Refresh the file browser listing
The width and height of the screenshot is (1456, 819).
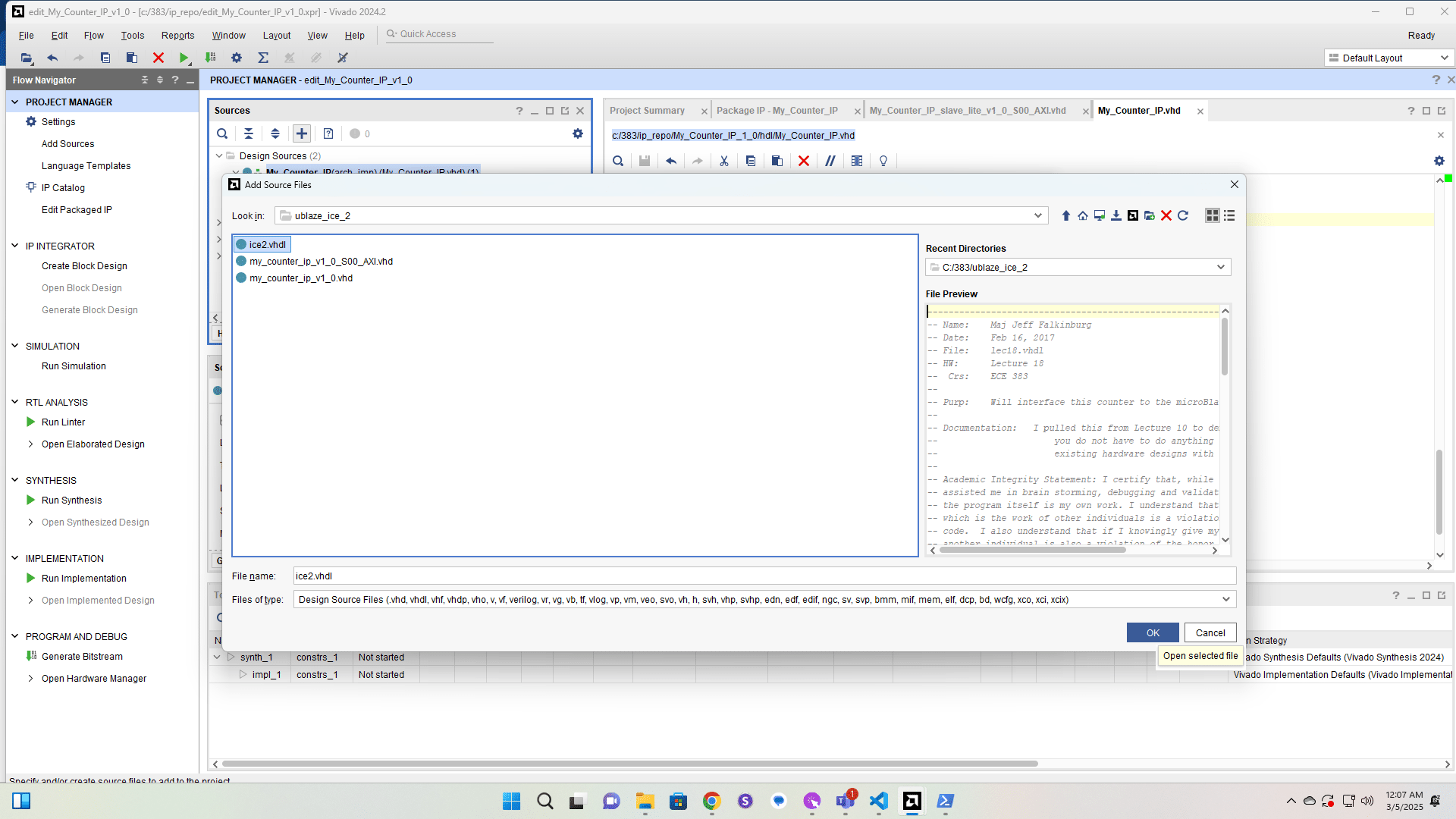click(x=1183, y=216)
